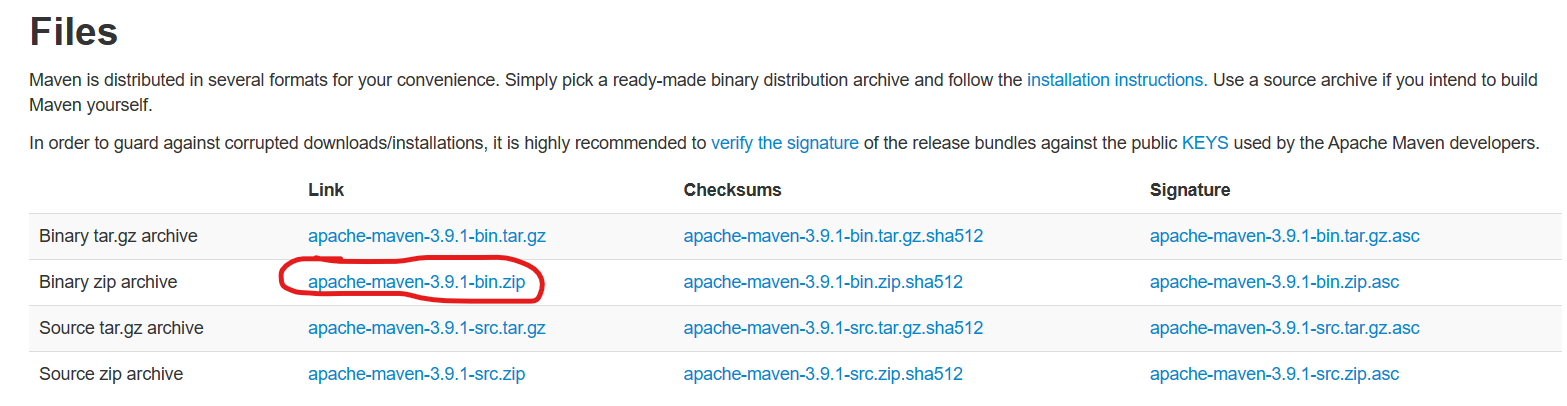Open the public KEYS link
The height and width of the screenshot is (406, 1567).
[x=1206, y=143]
